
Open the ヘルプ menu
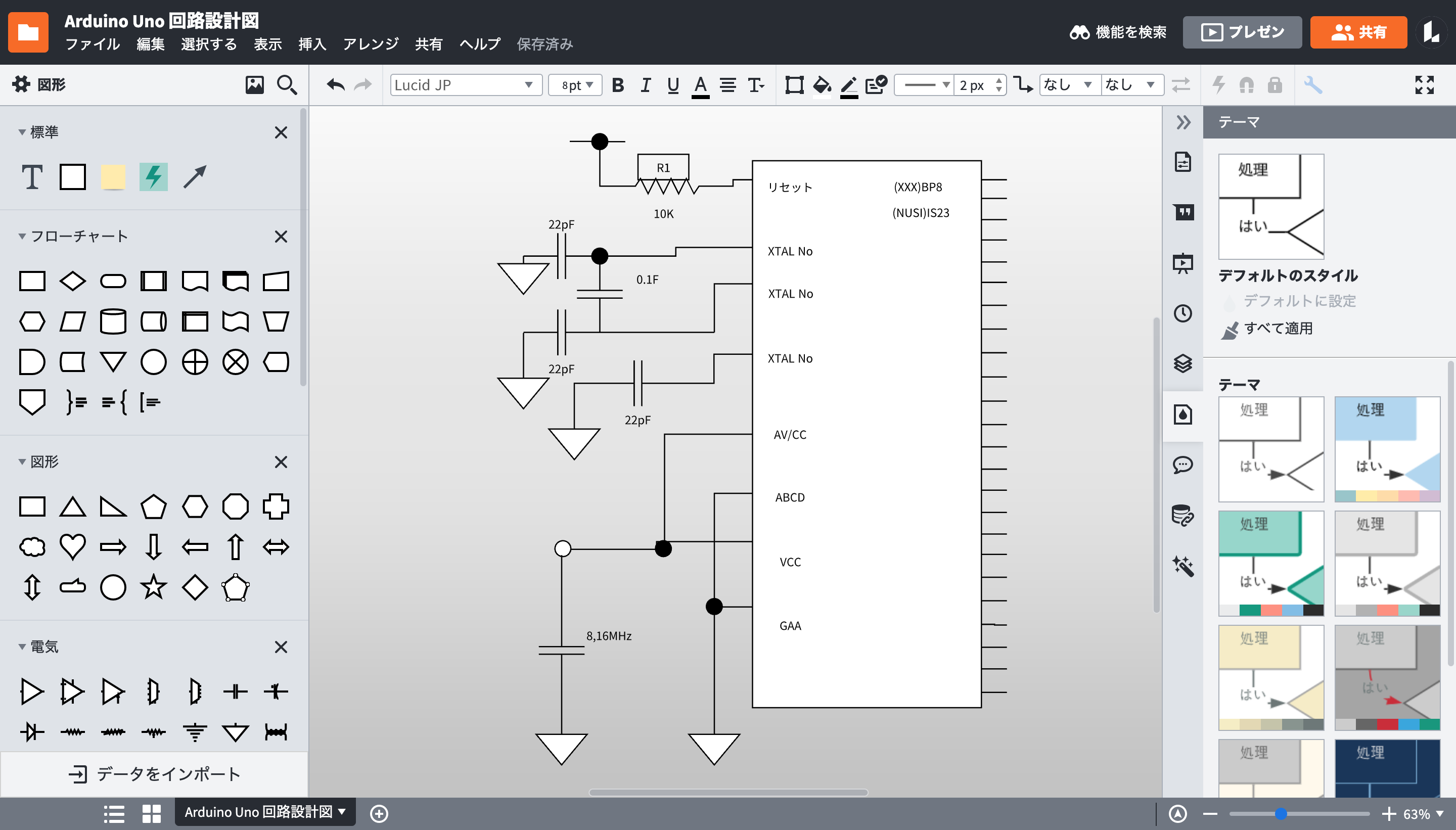(x=480, y=44)
